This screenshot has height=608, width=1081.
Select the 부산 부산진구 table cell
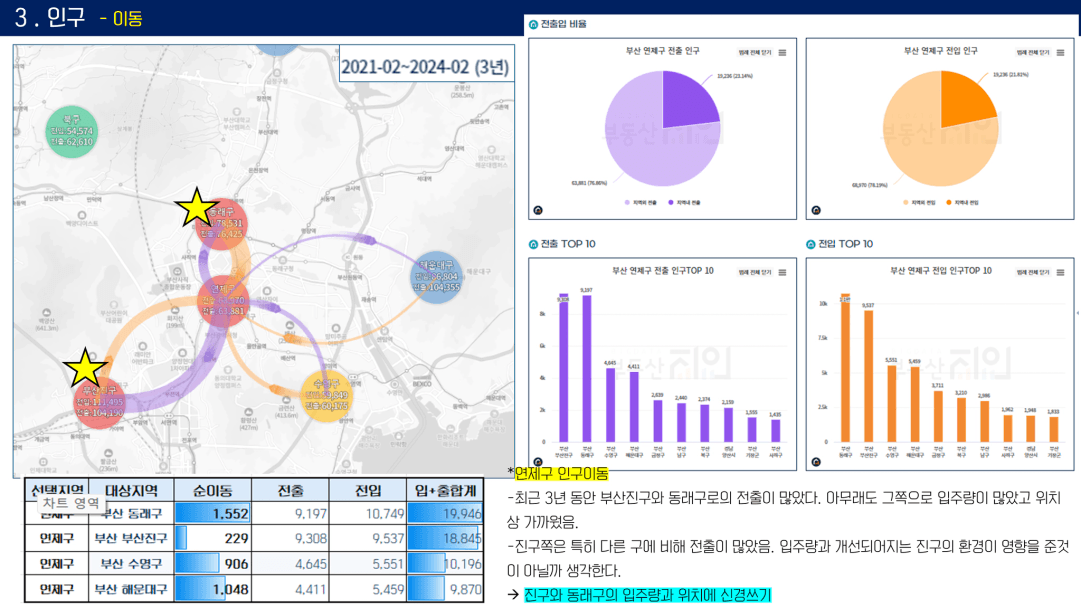pyautogui.click(x=131, y=538)
